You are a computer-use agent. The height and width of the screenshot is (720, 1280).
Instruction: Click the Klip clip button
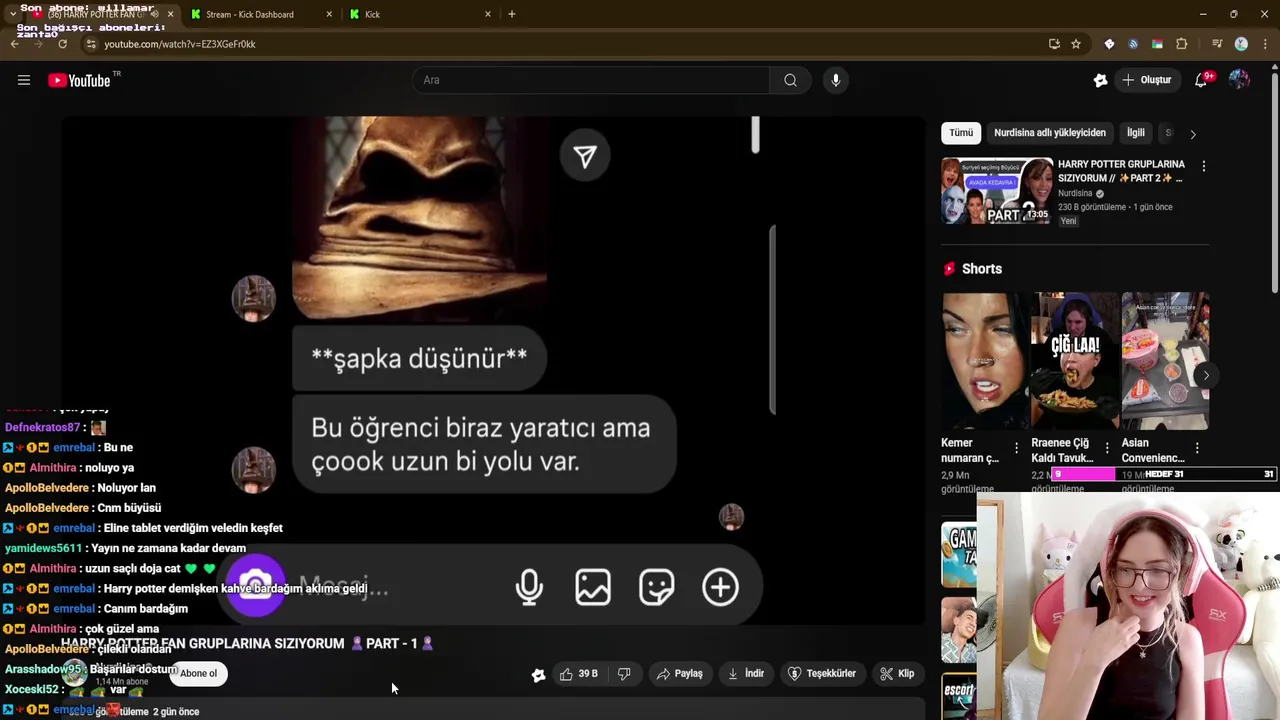[x=897, y=674]
